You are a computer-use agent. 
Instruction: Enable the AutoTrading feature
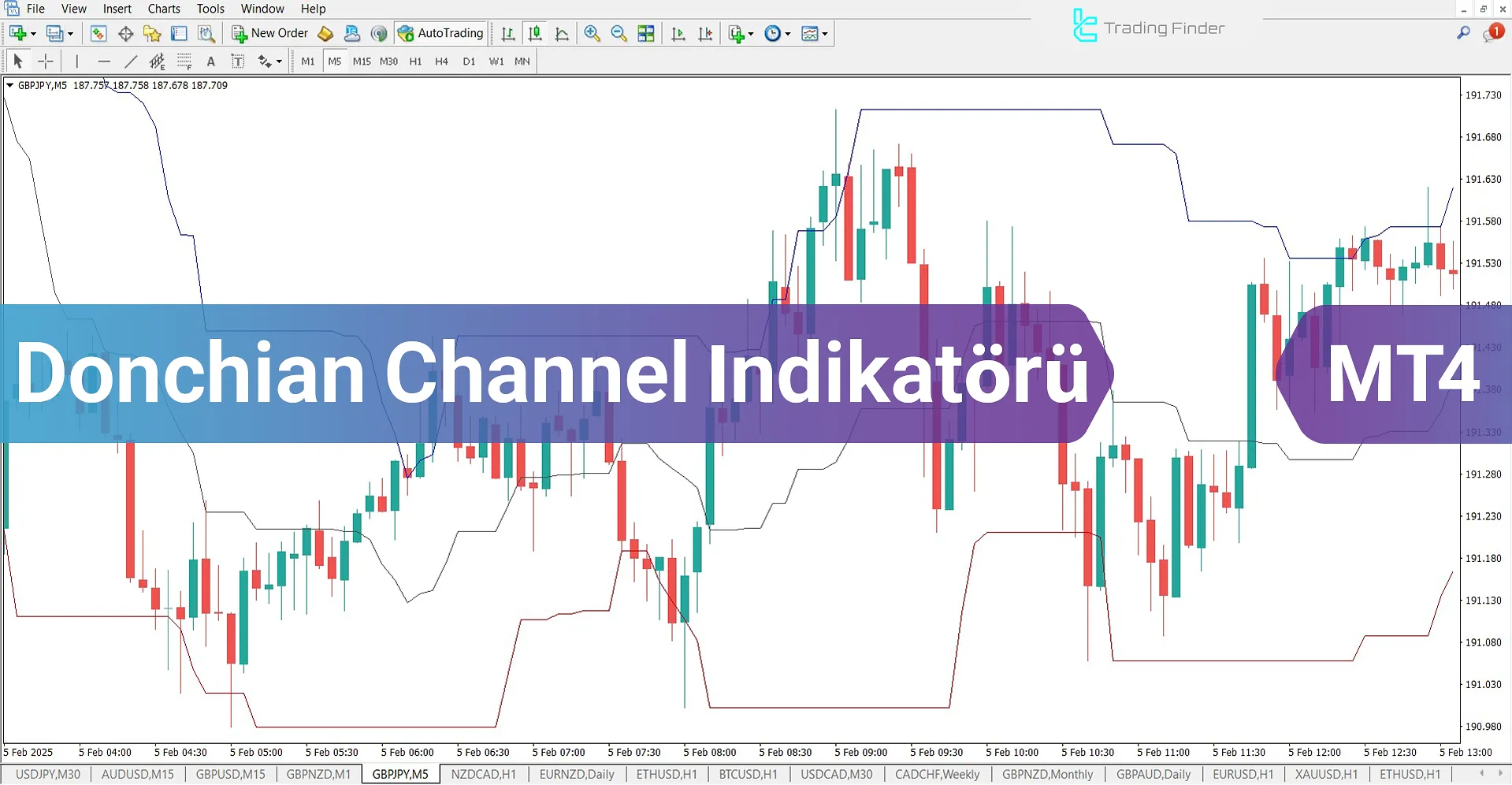click(x=441, y=33)
